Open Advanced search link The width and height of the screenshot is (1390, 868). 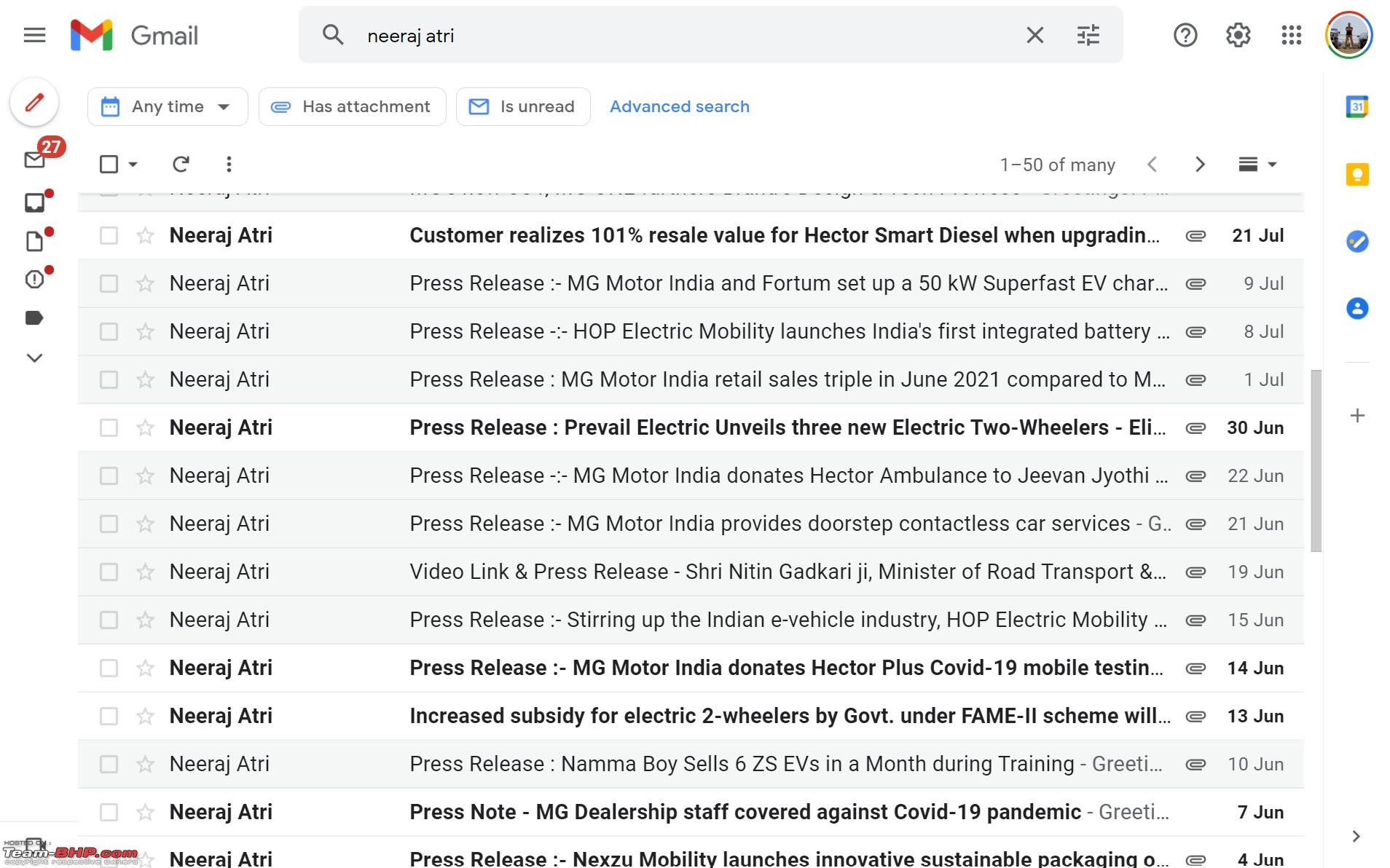coord(679,107)
